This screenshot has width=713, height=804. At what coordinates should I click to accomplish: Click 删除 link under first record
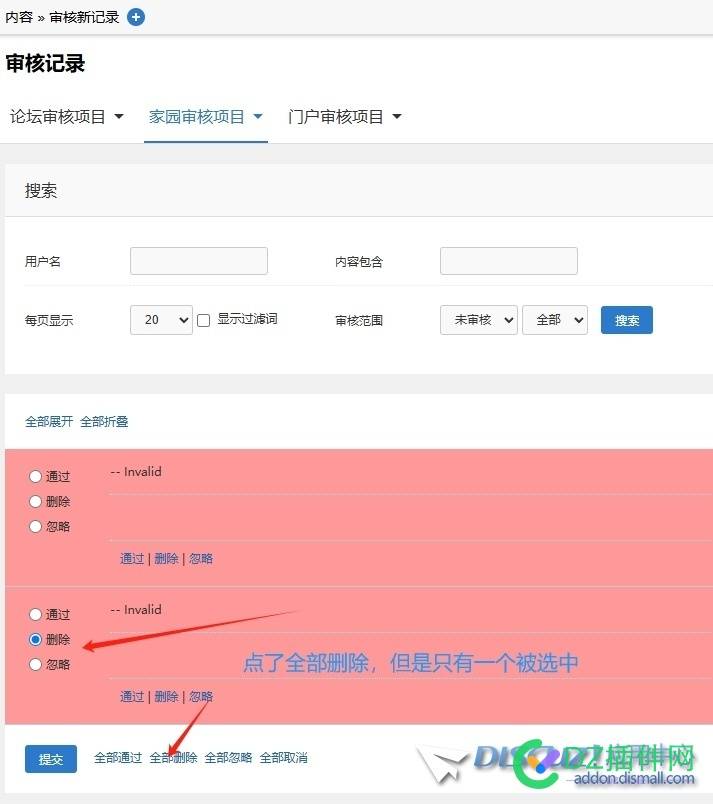(x=166, y=558)
